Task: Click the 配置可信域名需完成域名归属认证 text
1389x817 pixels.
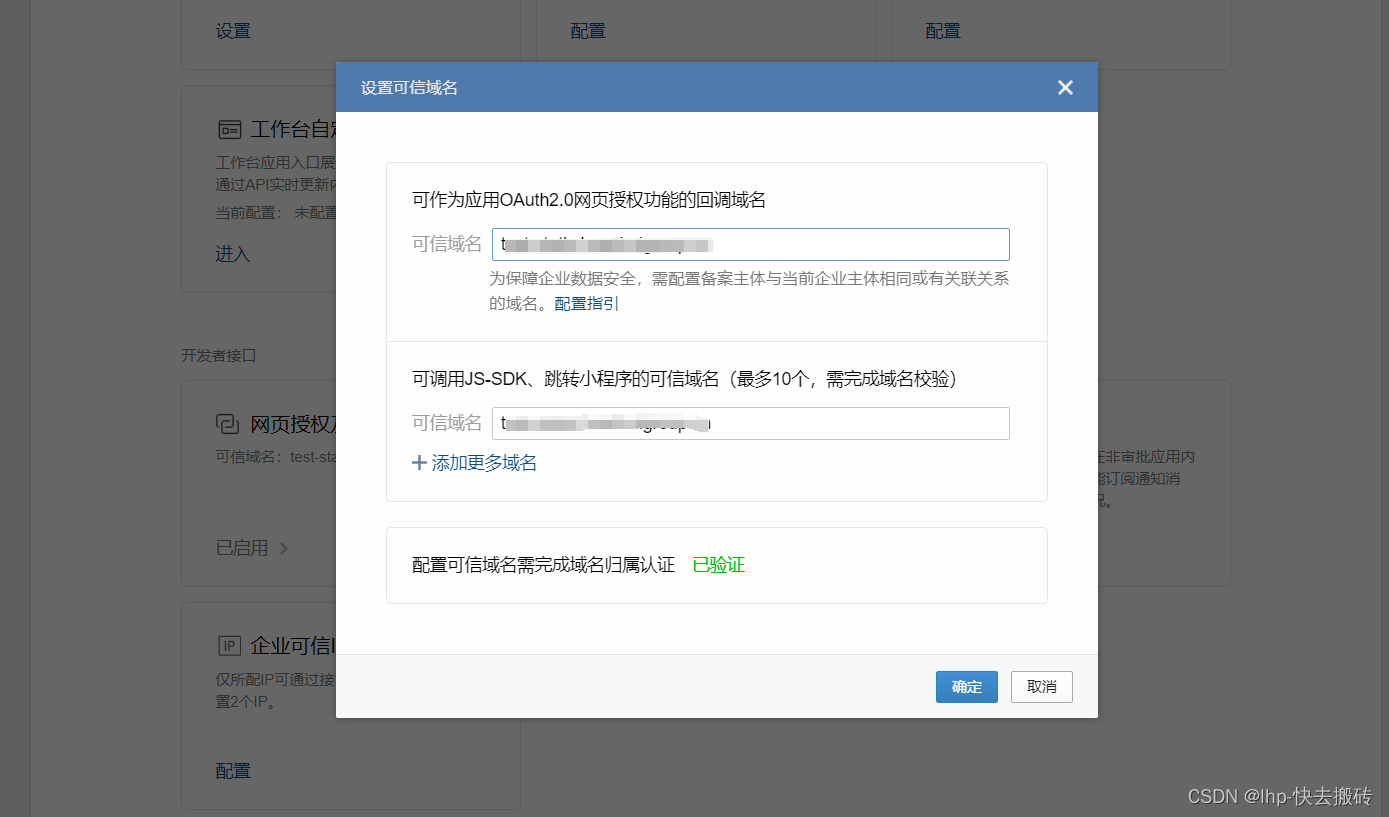Action: pos(543,565)
